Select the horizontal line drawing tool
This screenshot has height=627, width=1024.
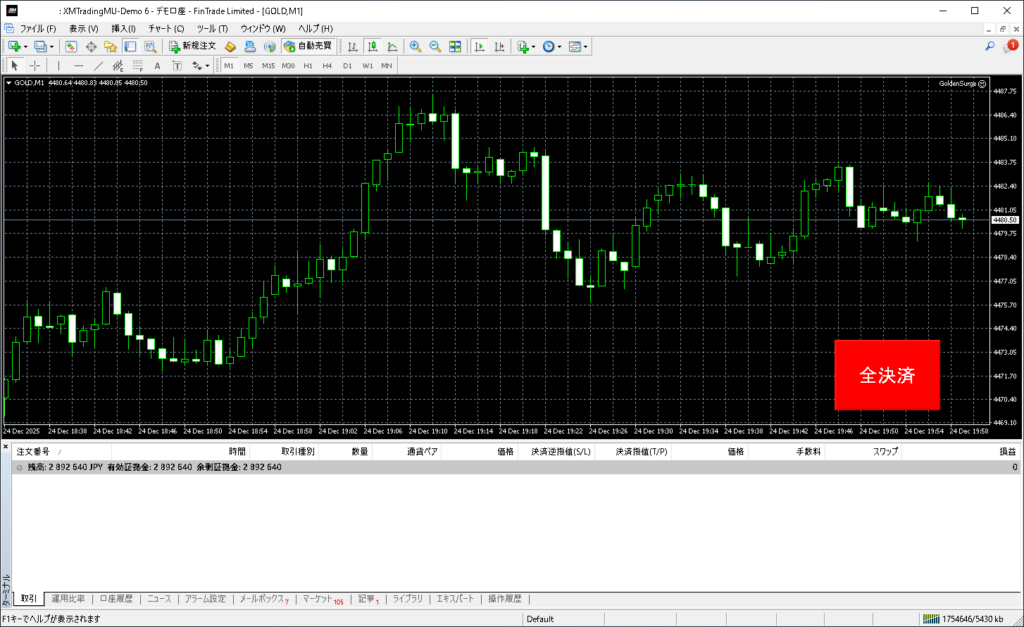(78, 65)
